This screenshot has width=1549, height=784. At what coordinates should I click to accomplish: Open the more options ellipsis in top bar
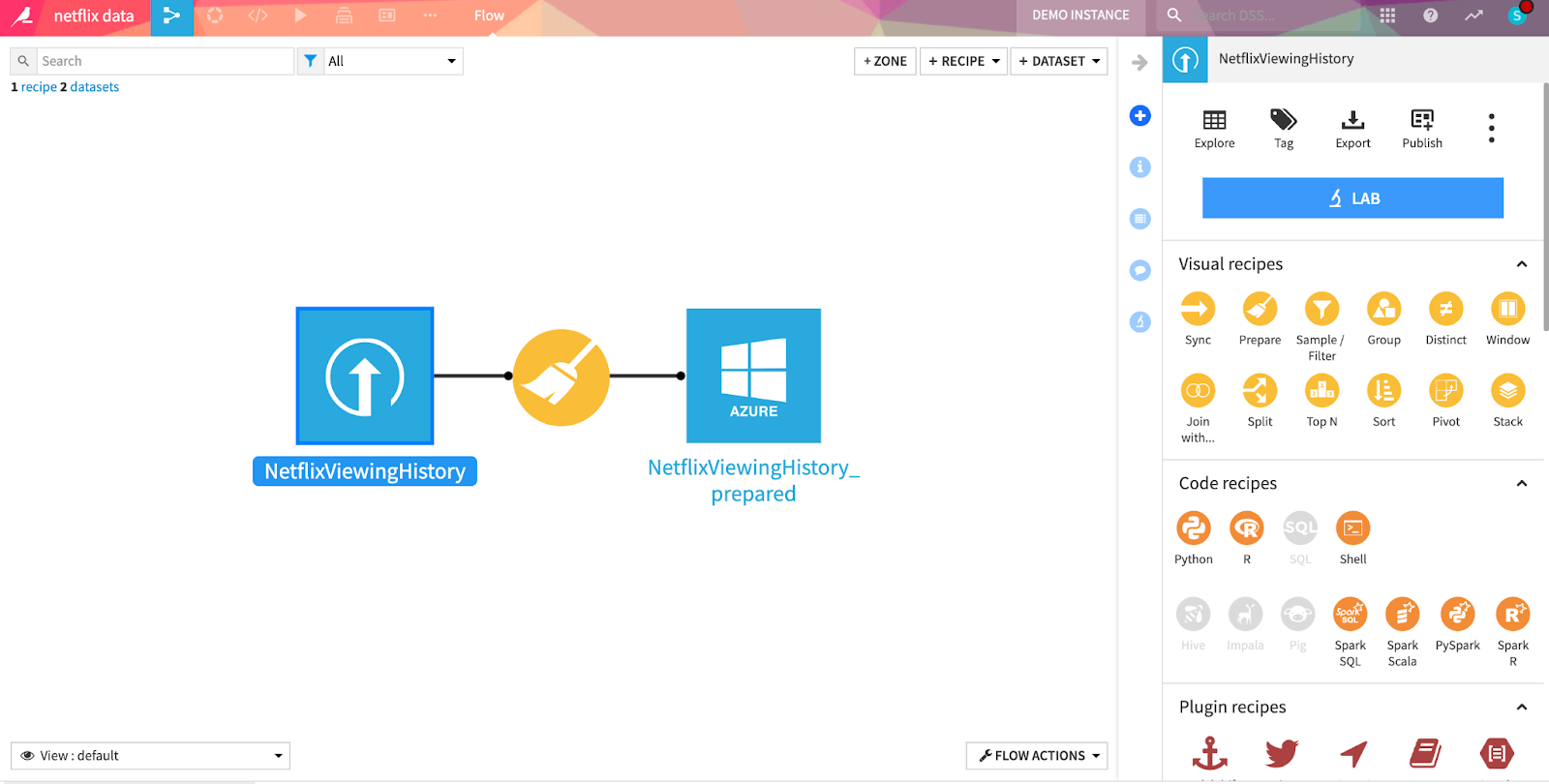coord(430,15)
